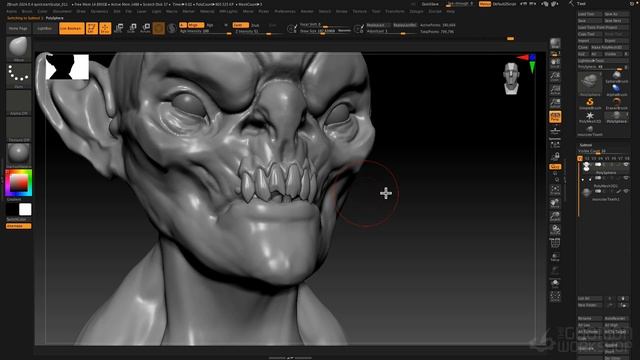Open the Help menu

point(450,11)
